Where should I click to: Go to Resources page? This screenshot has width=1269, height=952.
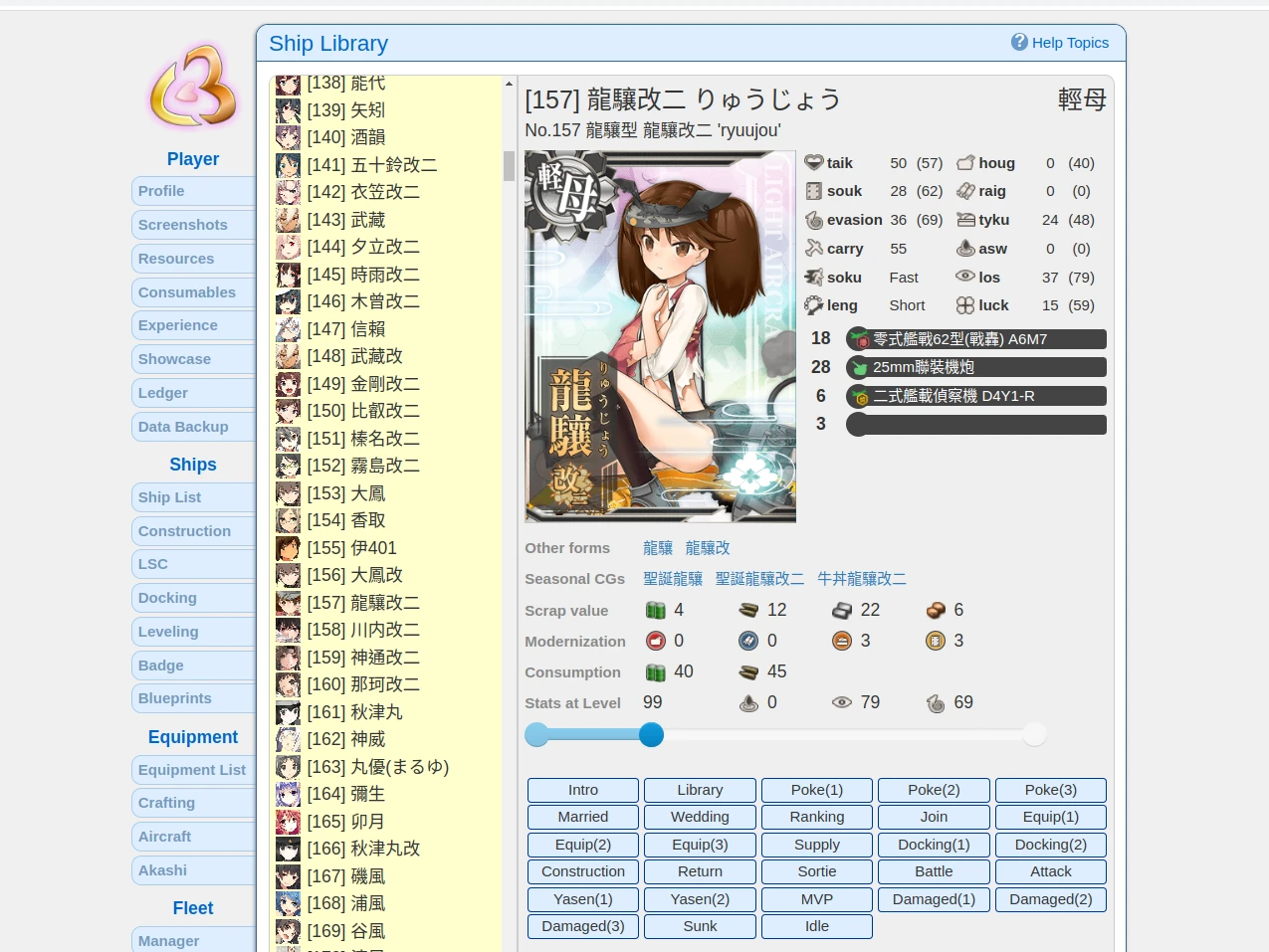[193, 259]
